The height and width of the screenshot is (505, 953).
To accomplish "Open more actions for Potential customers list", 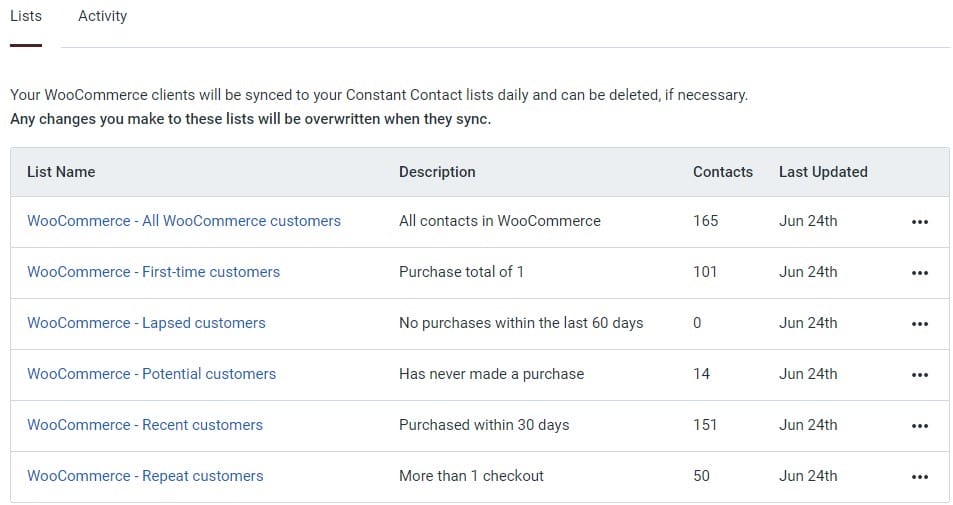I will (x=920, y=375).
